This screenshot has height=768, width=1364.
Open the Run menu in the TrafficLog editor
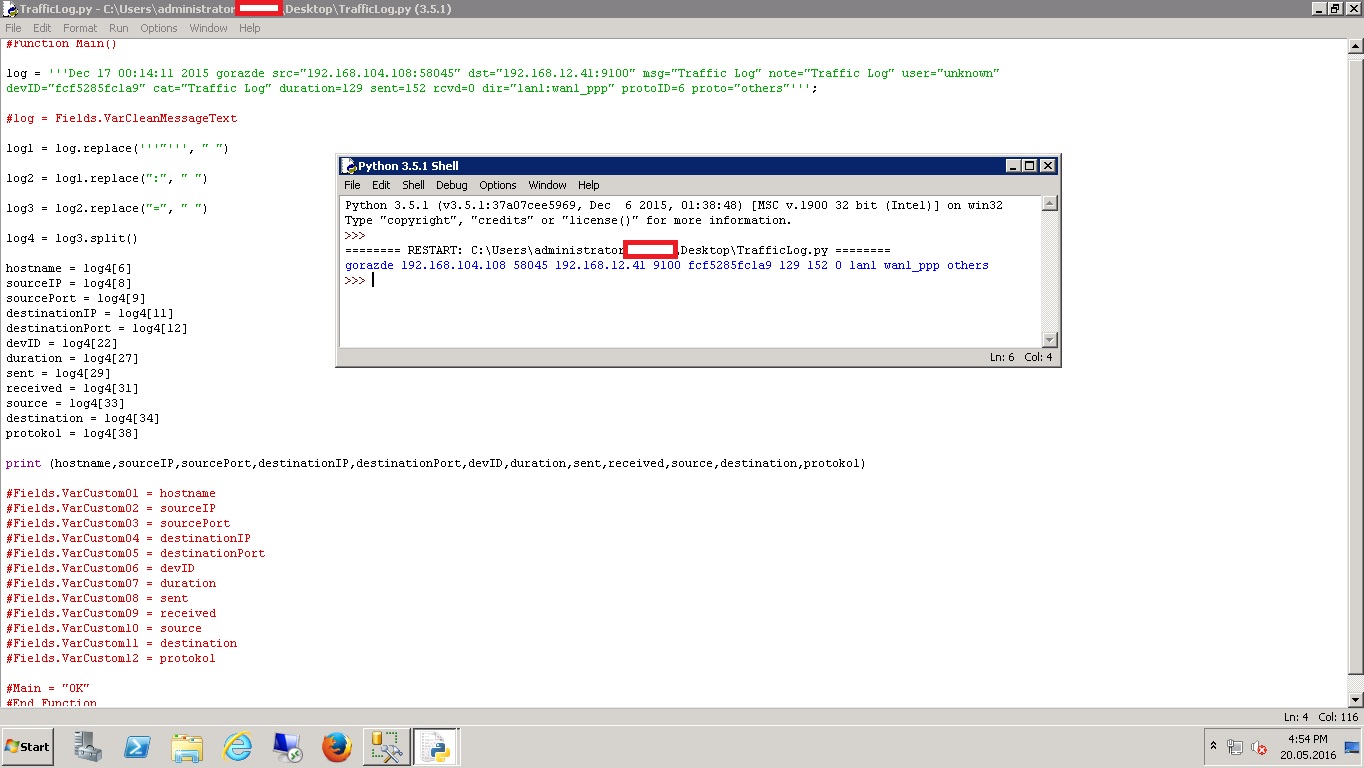pyautogui.click(x=118, y=27)
